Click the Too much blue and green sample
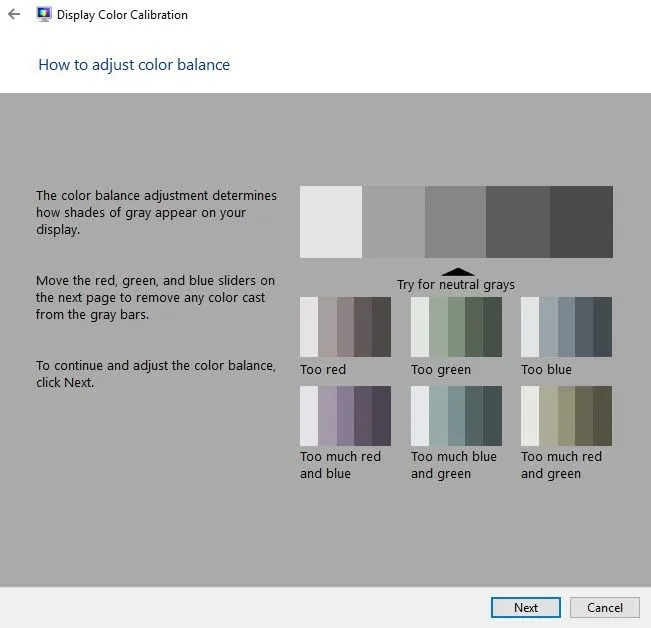This screenshot has height=628, width=651. tap(456, 416)
